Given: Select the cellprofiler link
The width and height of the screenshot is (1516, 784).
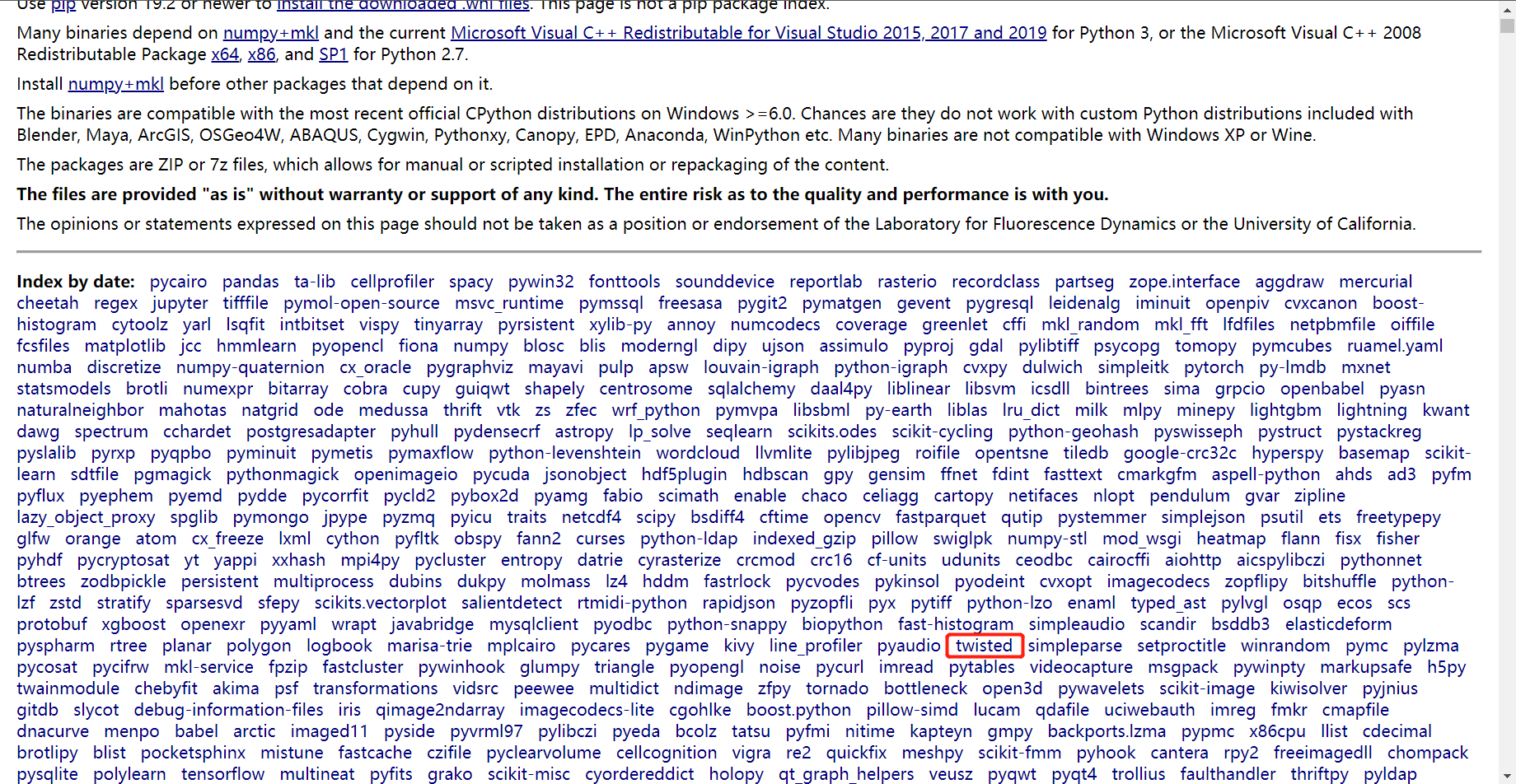Looking at the screenshot, I should tap(392, 282).
